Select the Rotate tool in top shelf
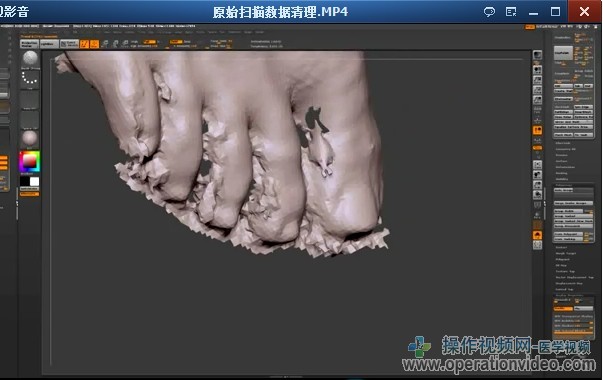The height and width of the screenshot is (380, 603). pyautogui.click(x=125, y=43)
